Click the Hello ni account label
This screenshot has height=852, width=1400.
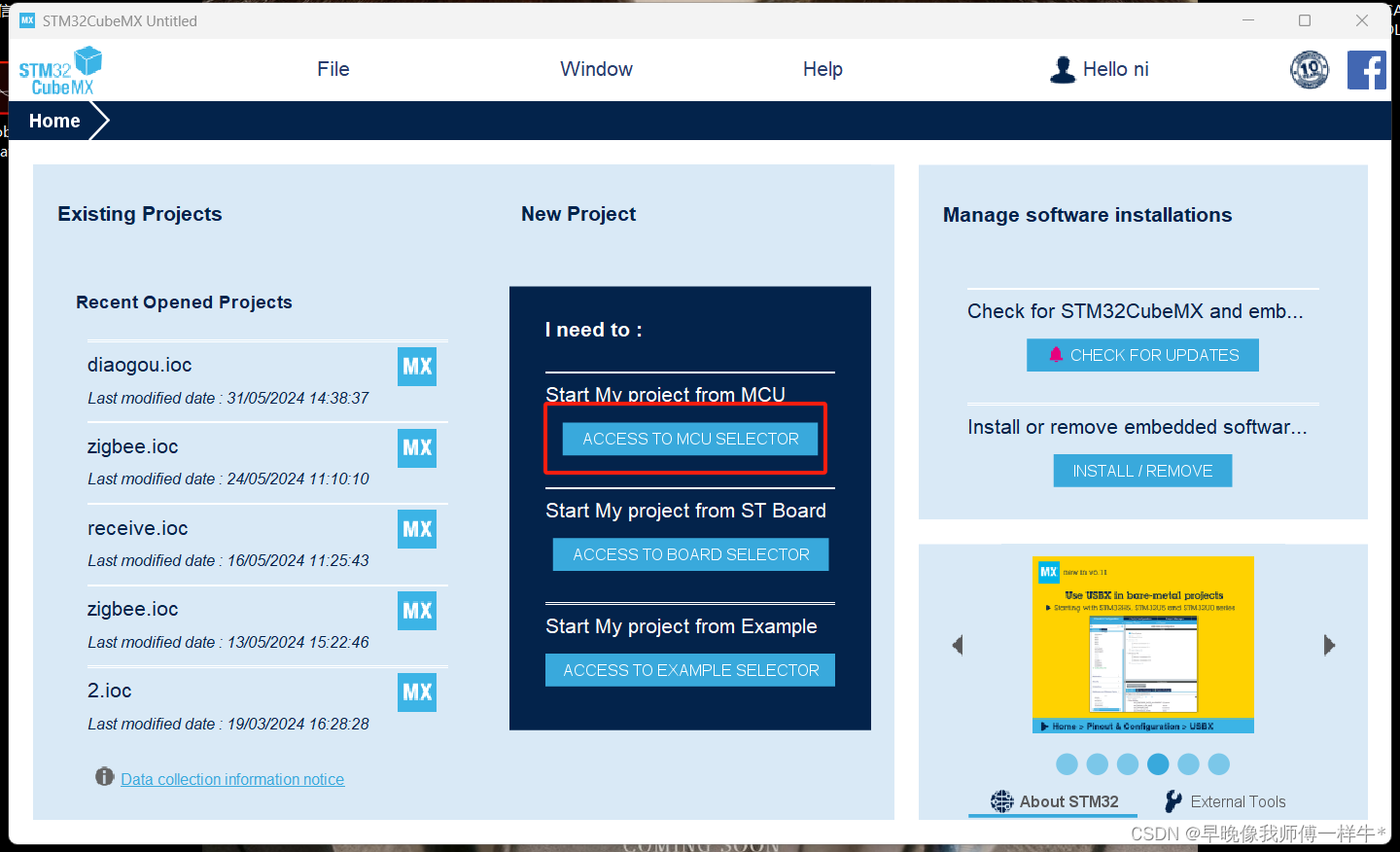[x=1116, y=69]
